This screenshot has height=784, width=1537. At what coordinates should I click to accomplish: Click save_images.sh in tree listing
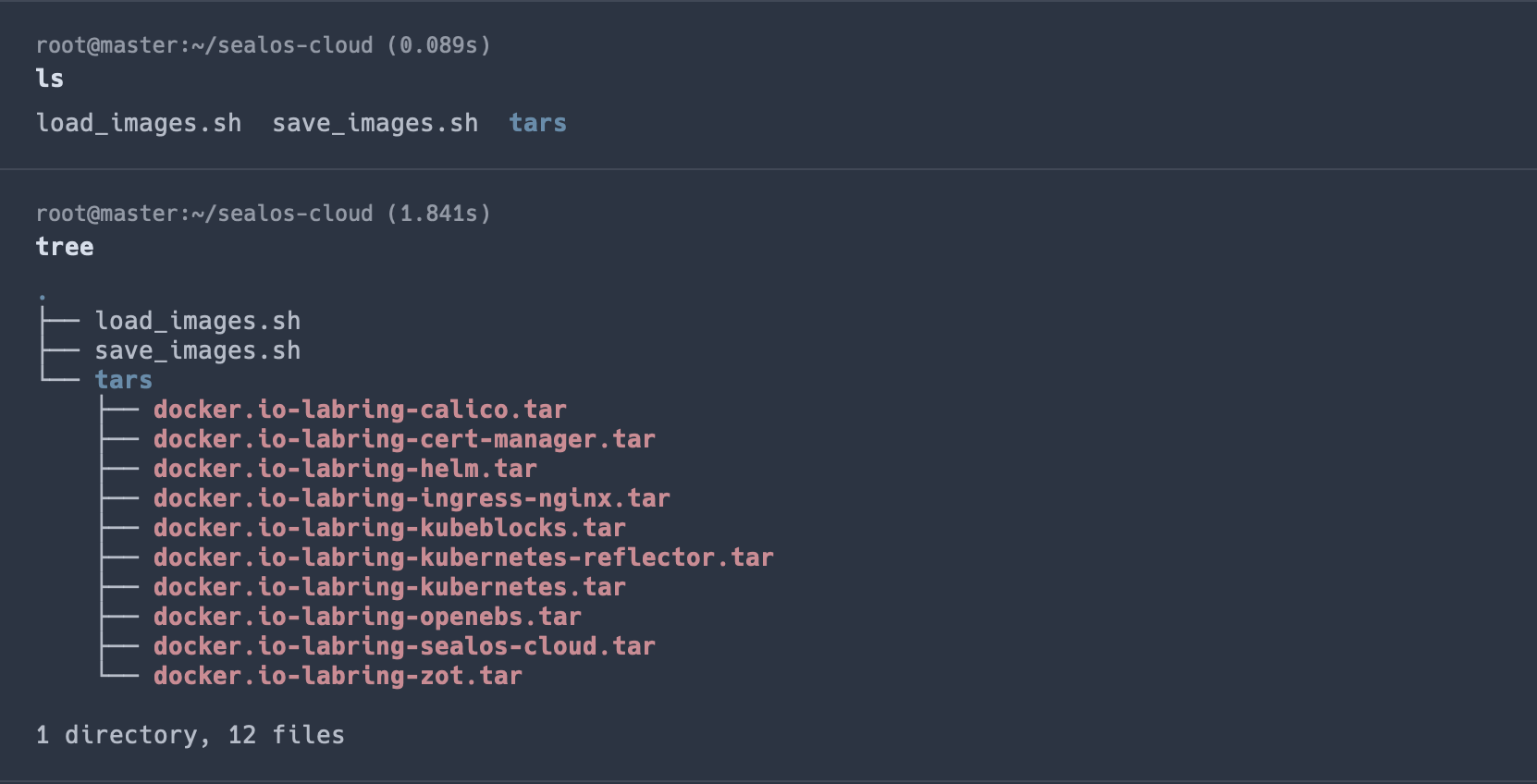point(197,350)
